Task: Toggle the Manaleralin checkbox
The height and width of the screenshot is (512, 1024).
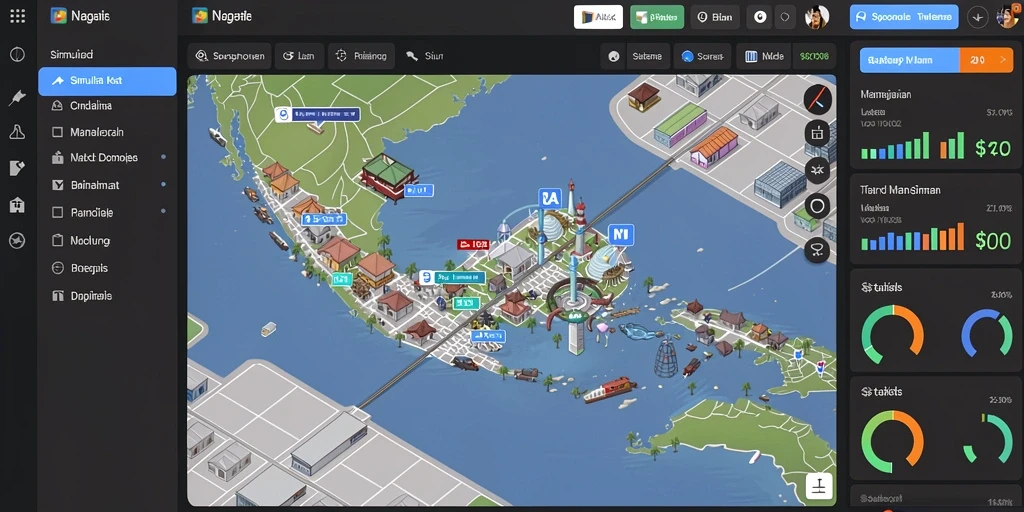Action: click(x=57, y=132)
